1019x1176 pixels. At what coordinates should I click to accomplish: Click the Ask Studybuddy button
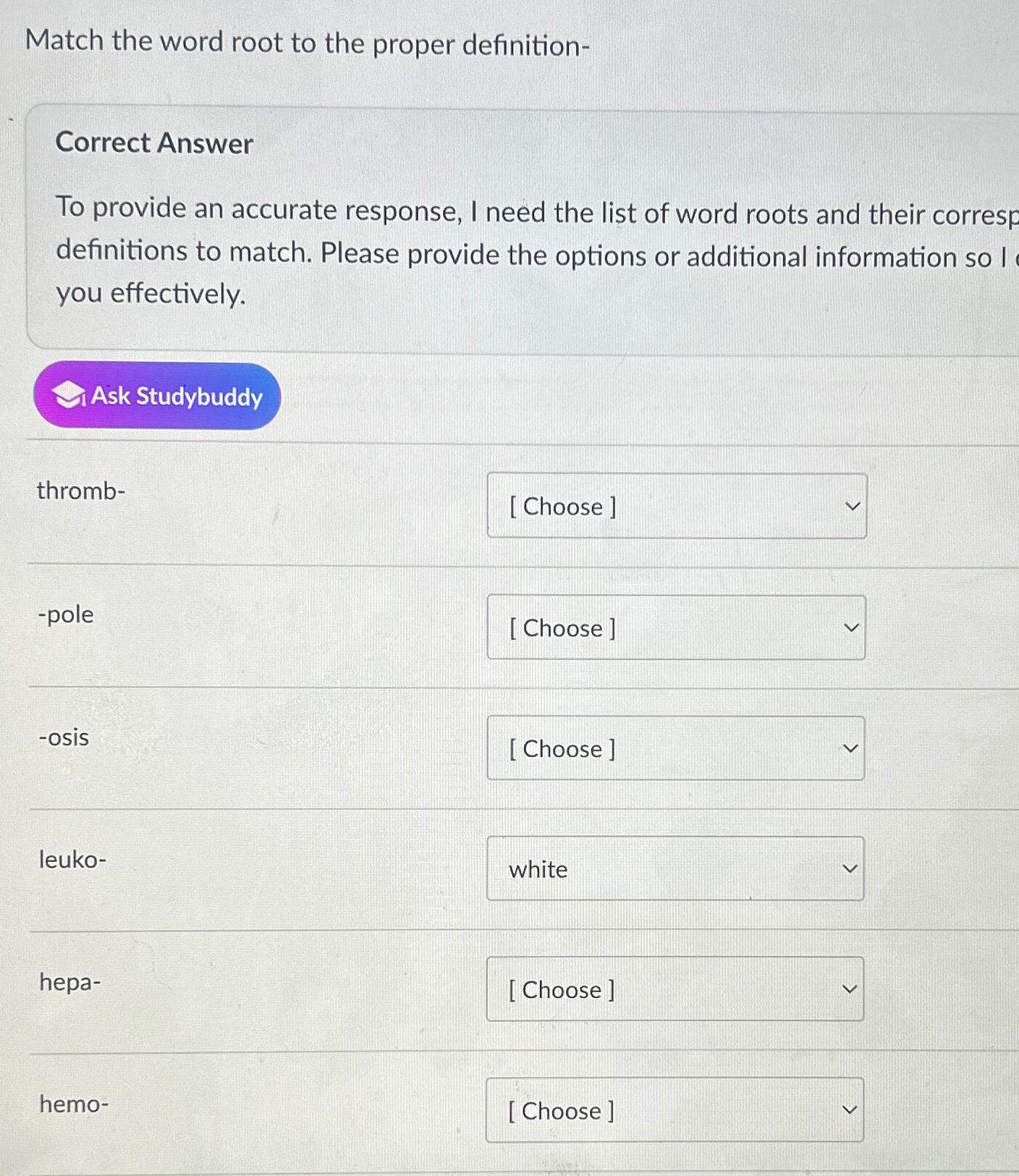[x=156, y=397]
